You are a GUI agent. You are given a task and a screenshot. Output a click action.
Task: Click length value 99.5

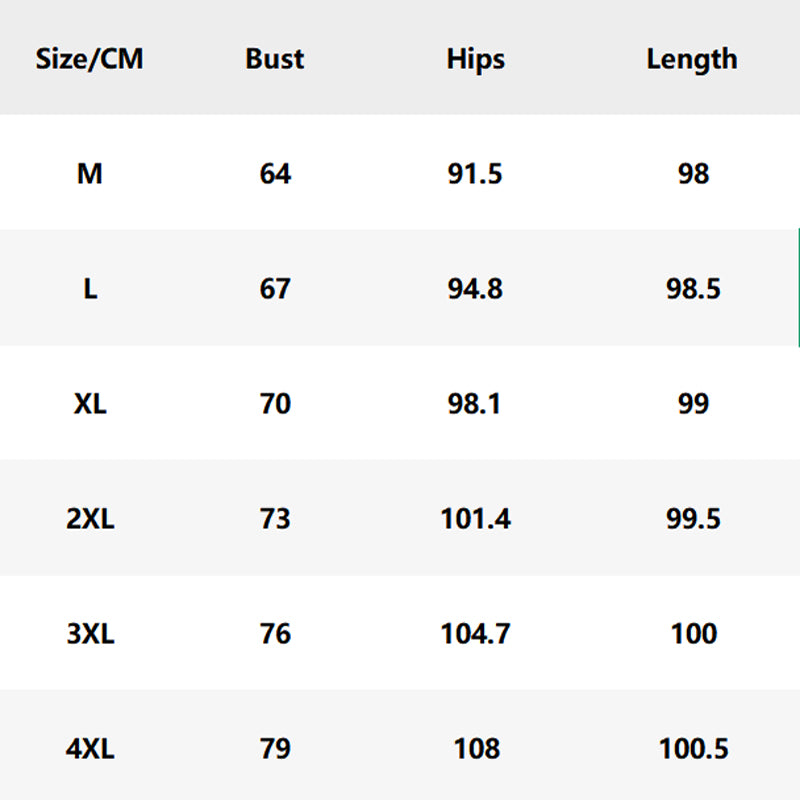(x=693, y=519)
